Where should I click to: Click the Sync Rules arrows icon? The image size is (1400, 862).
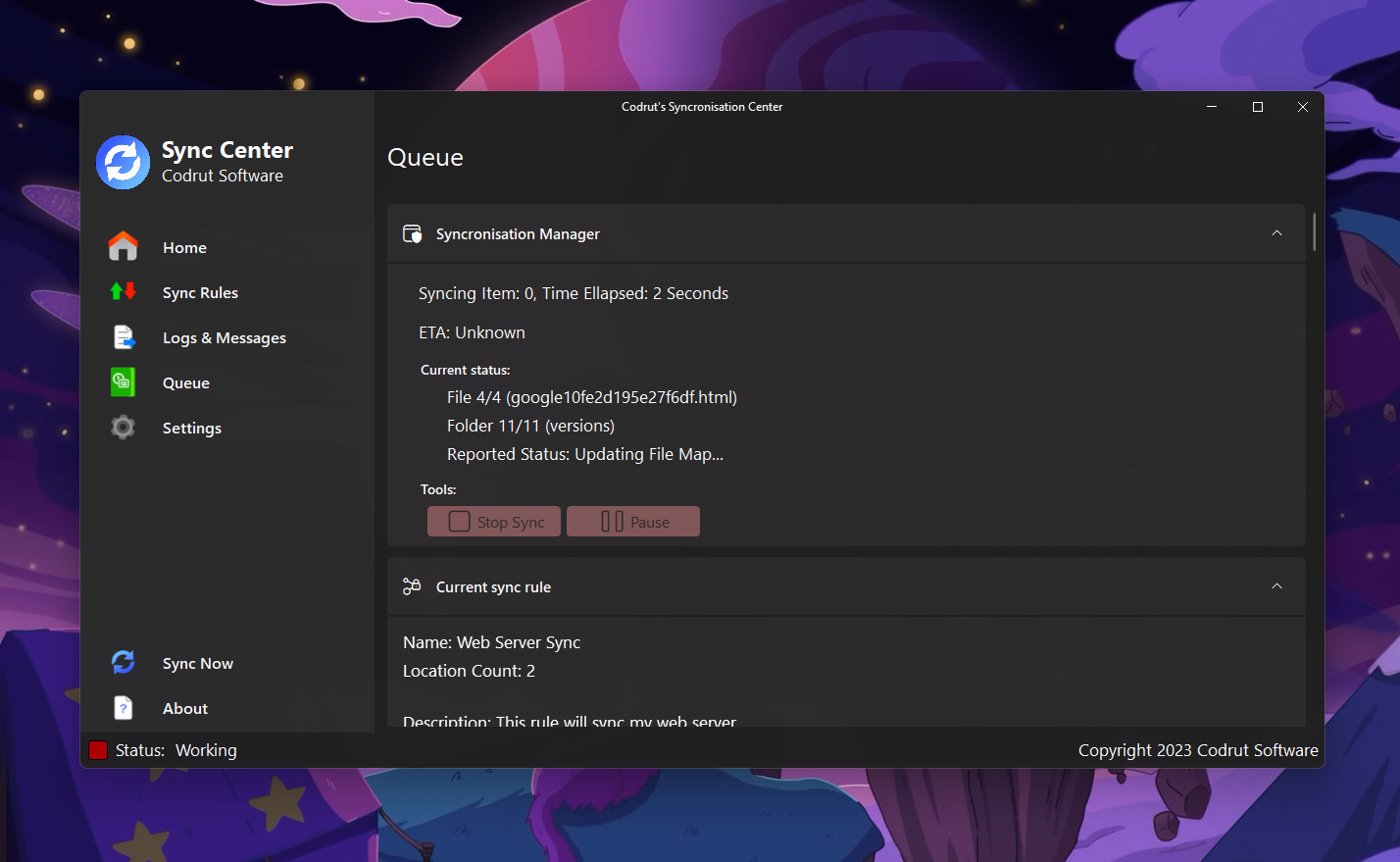click(x=124, y=291)
